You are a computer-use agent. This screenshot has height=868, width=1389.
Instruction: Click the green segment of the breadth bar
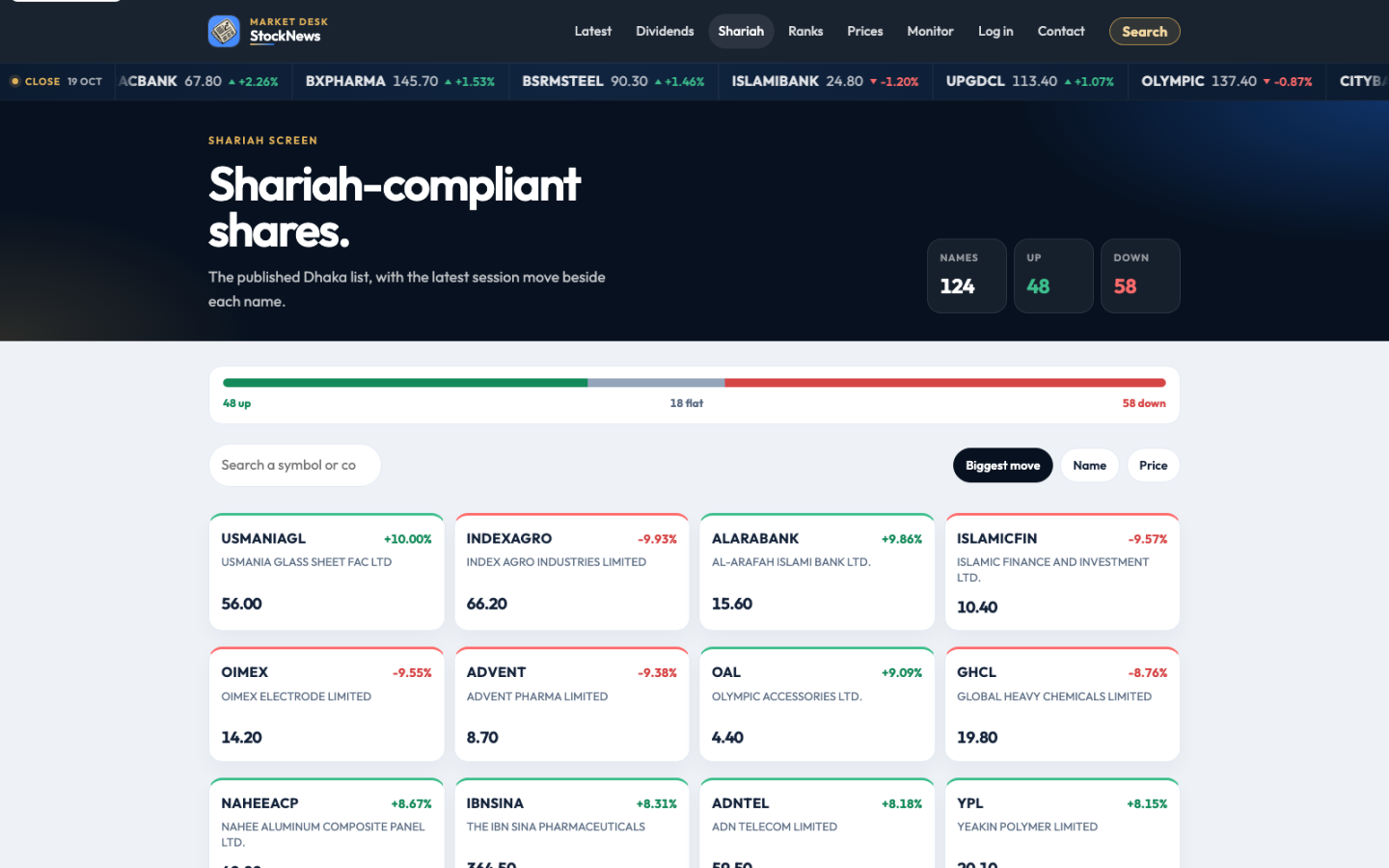pyautogui.click(x=405, y=383)
